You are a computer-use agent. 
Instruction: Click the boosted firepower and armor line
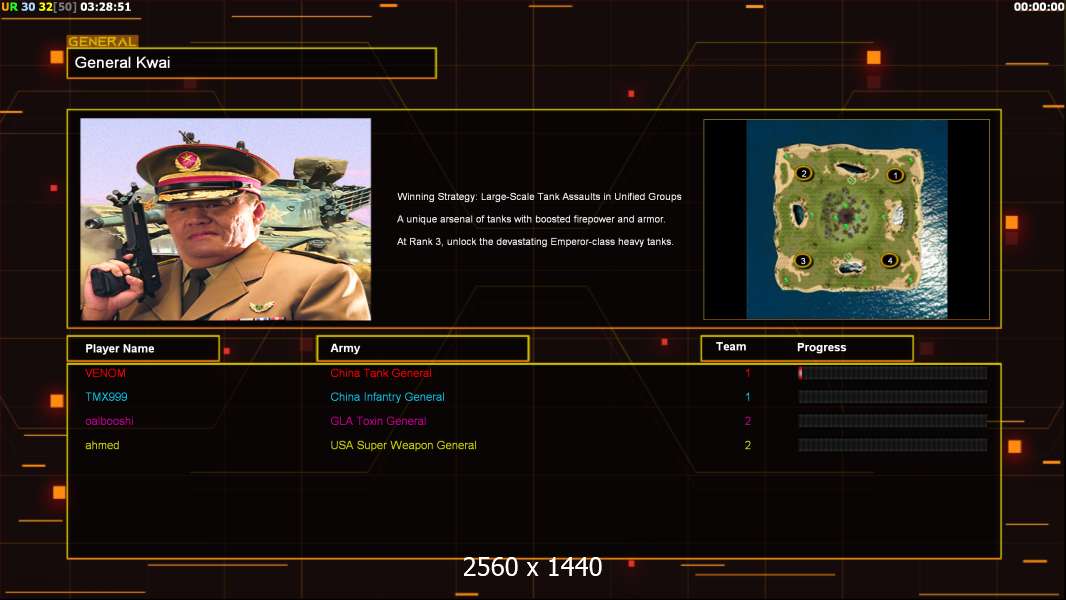click(531, 219)
